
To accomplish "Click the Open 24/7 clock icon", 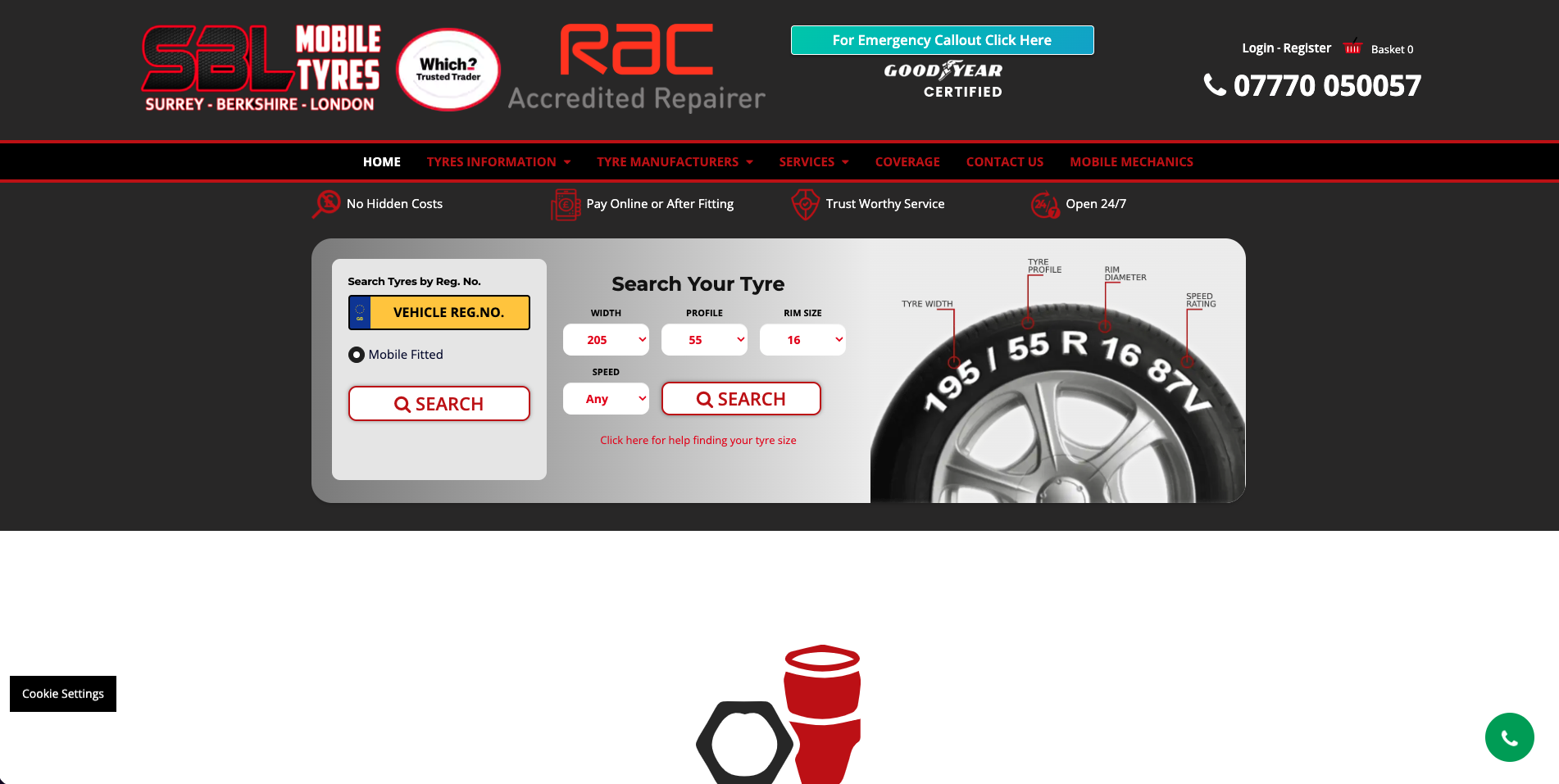I will [x=1045, y=204].
